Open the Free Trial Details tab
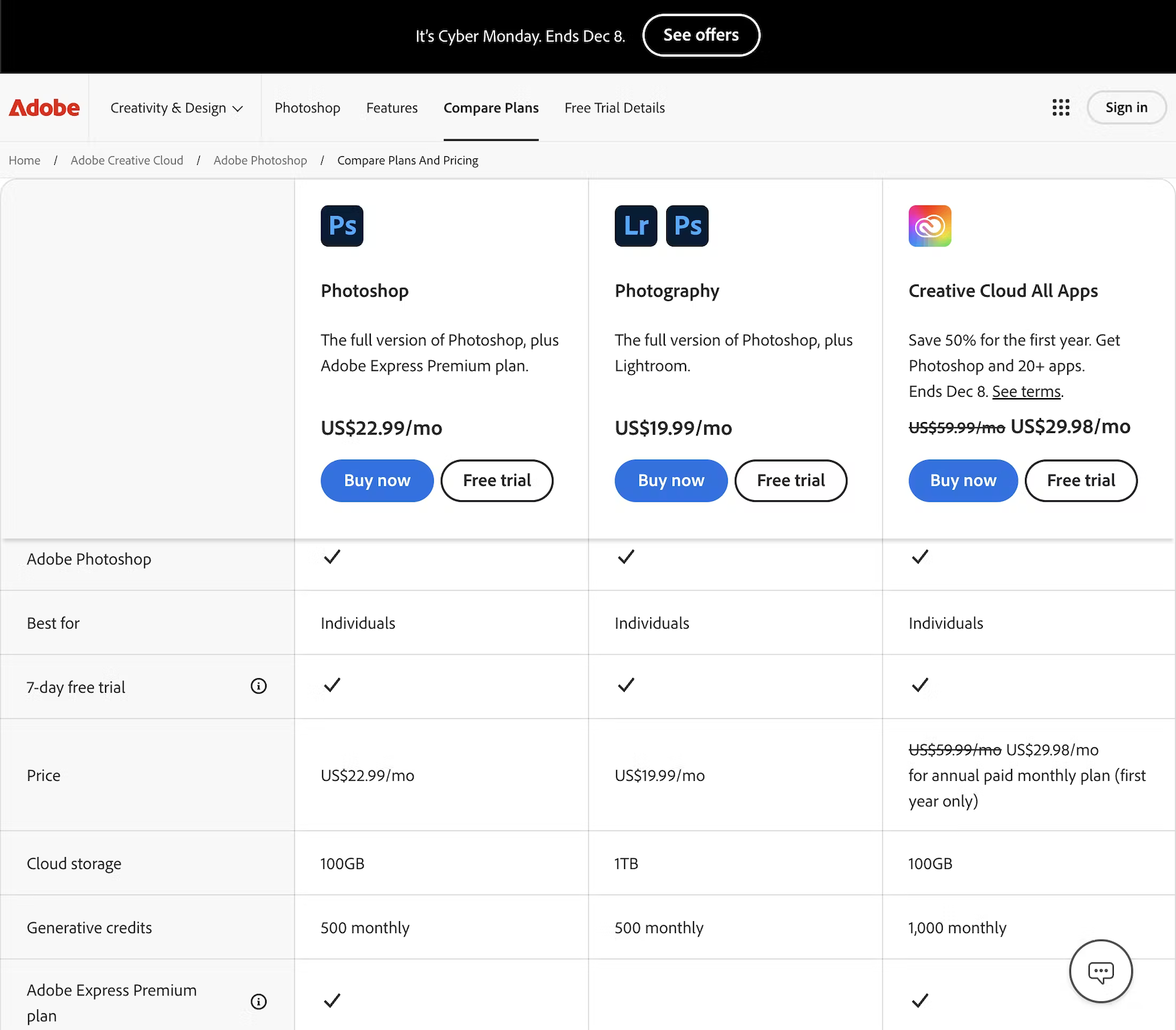The image size is (1176, 1030). pyautogui.click(x=614, y=108)
